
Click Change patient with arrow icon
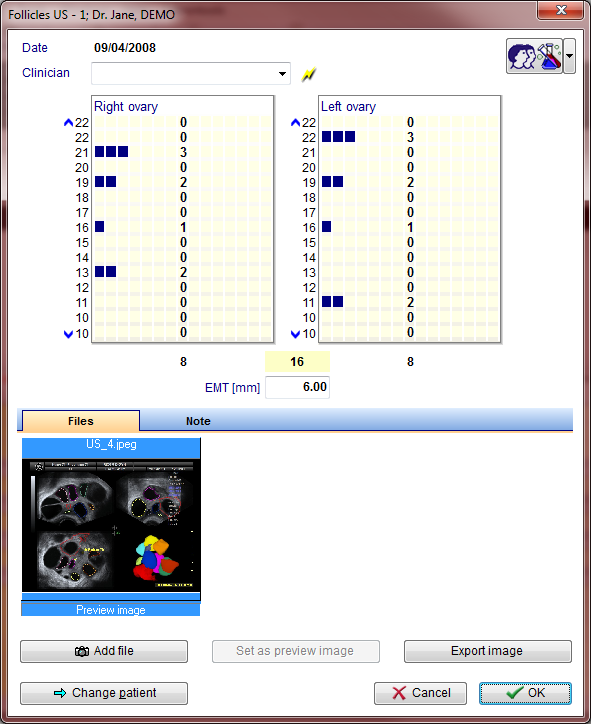coord(104,693)
